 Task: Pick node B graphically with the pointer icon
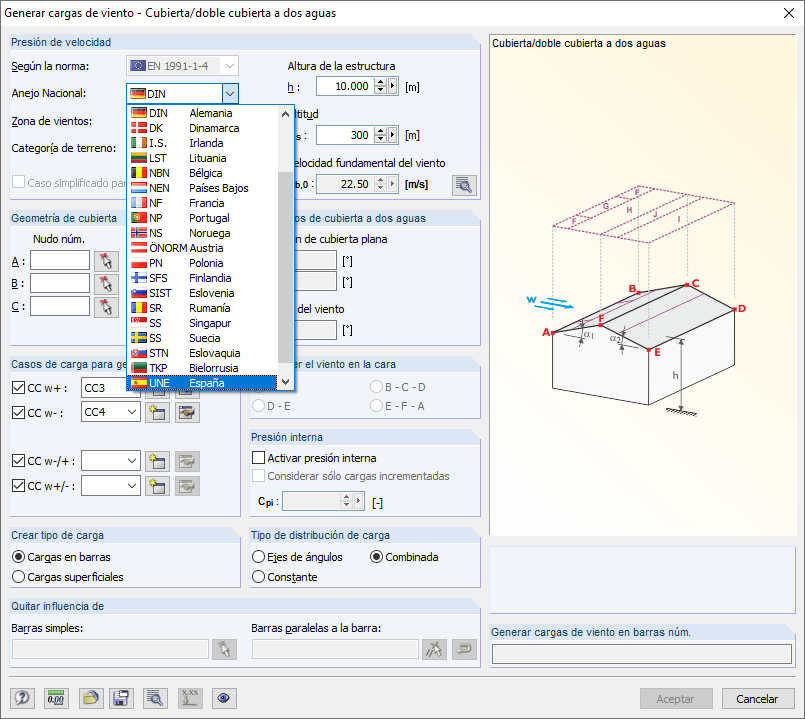[106, 283]
